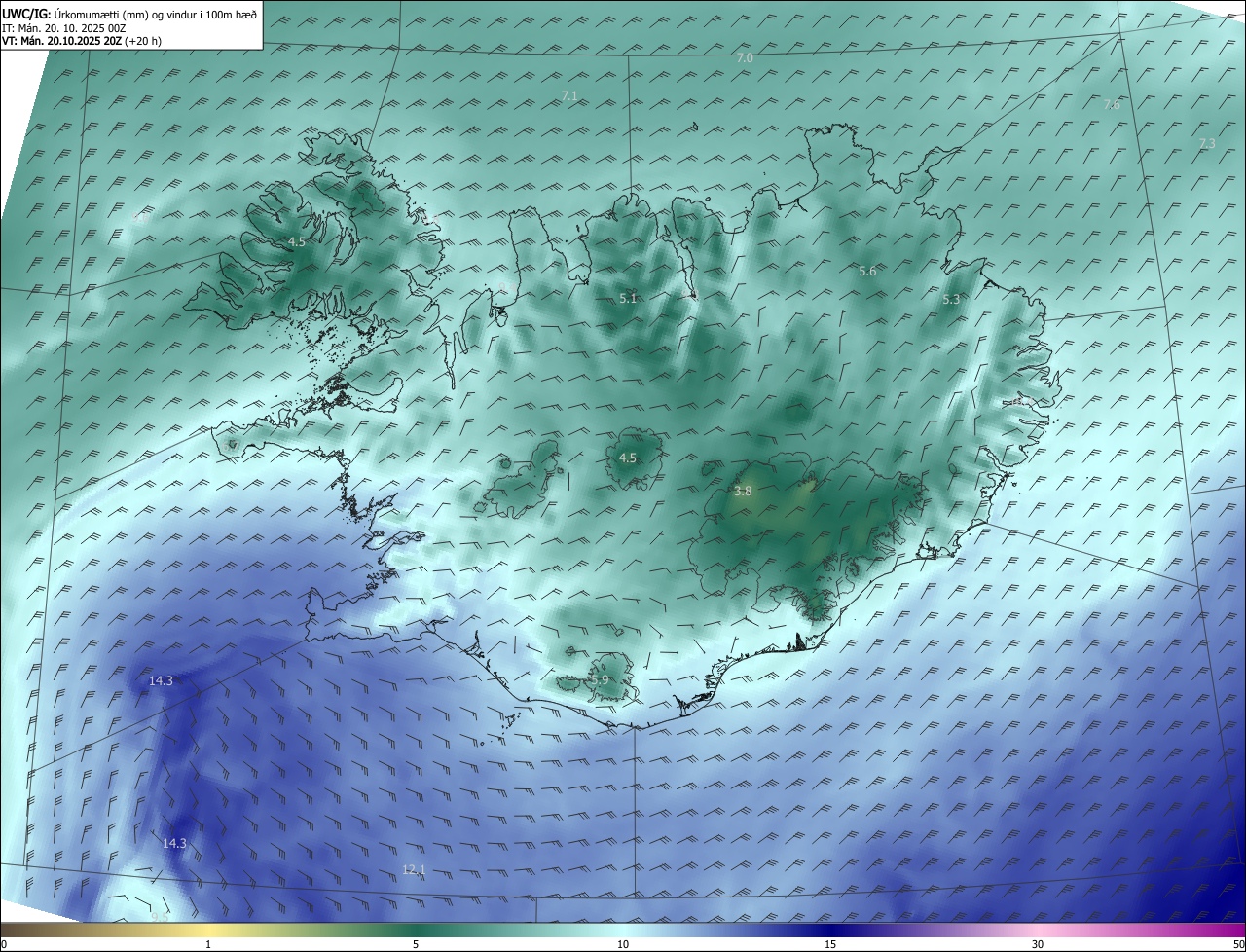Click the 7.1 value label
Screen dimensions: 1246x952
[x=569, y=95]
